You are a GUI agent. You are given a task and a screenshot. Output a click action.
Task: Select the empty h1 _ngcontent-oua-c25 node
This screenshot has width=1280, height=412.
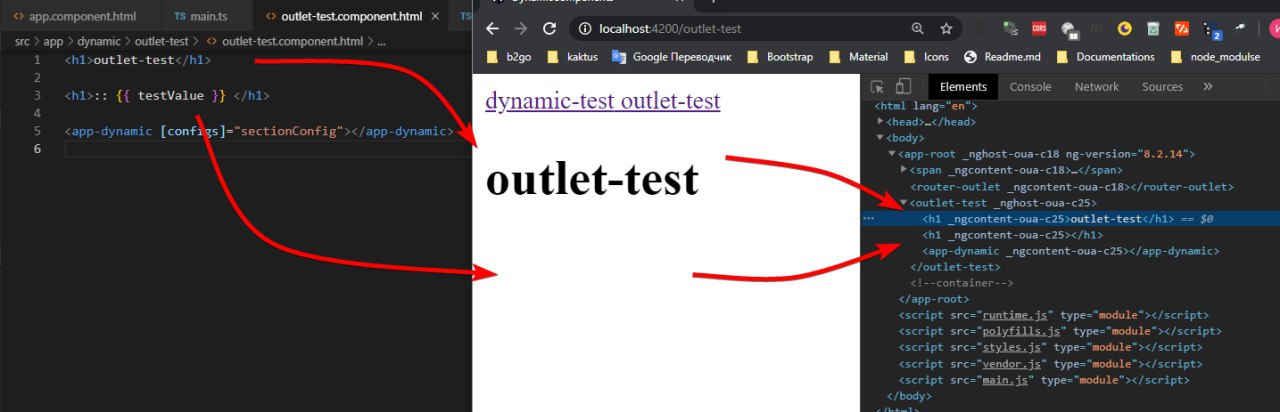1014,235
